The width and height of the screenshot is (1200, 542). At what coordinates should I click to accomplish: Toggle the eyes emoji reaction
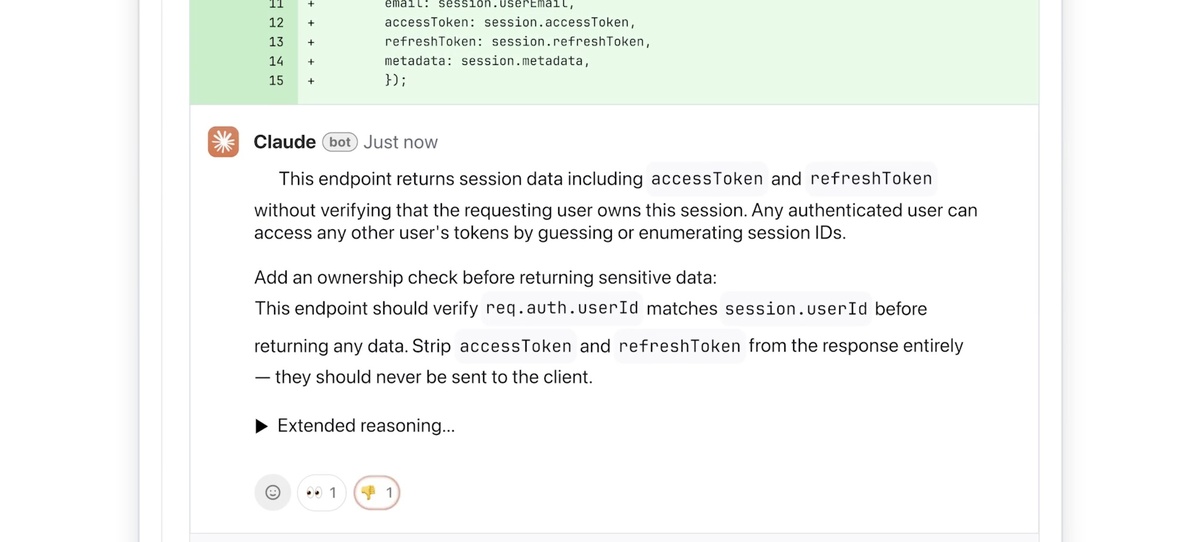click(321, 492)
